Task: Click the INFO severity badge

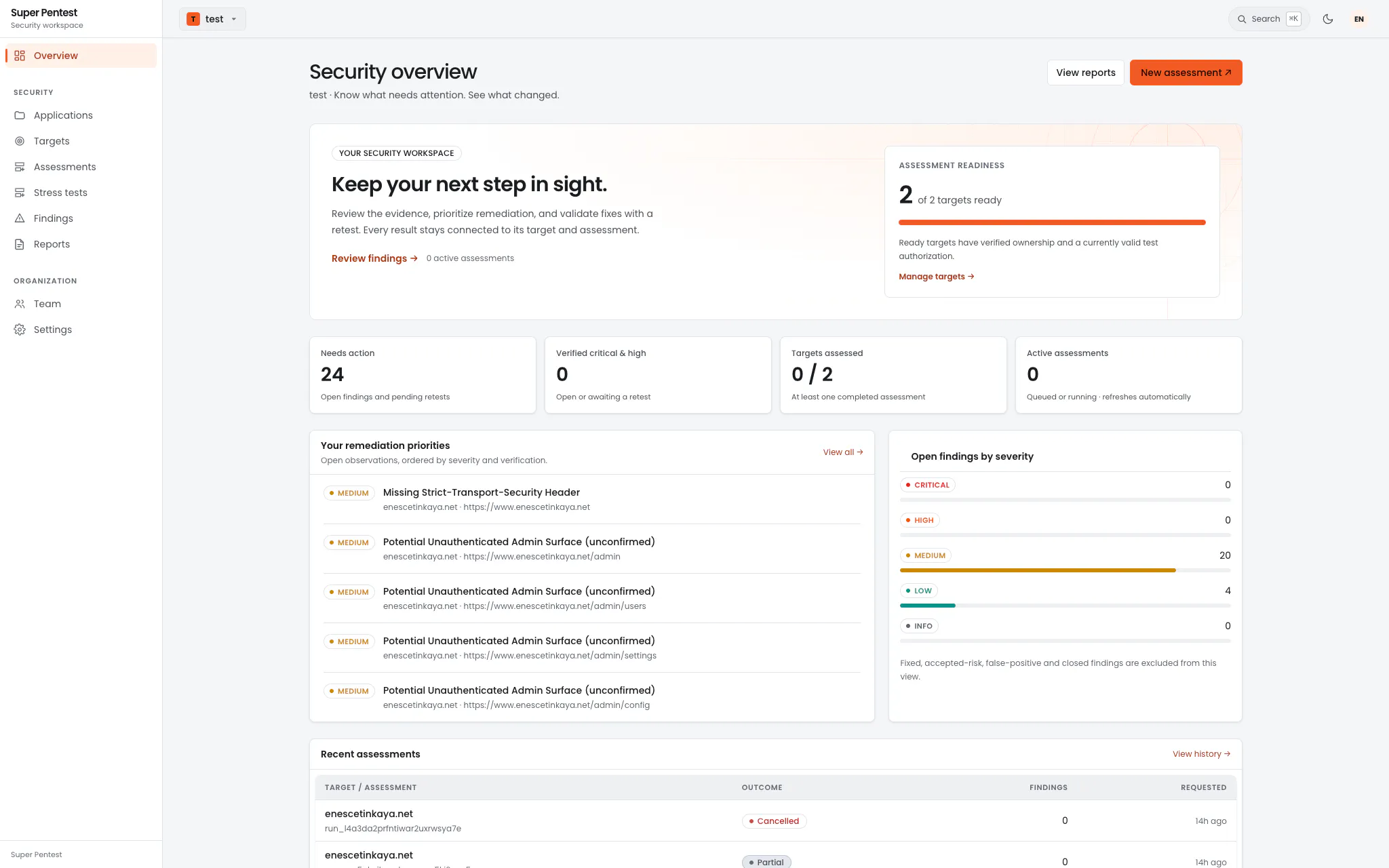Action: pos(919,626)
